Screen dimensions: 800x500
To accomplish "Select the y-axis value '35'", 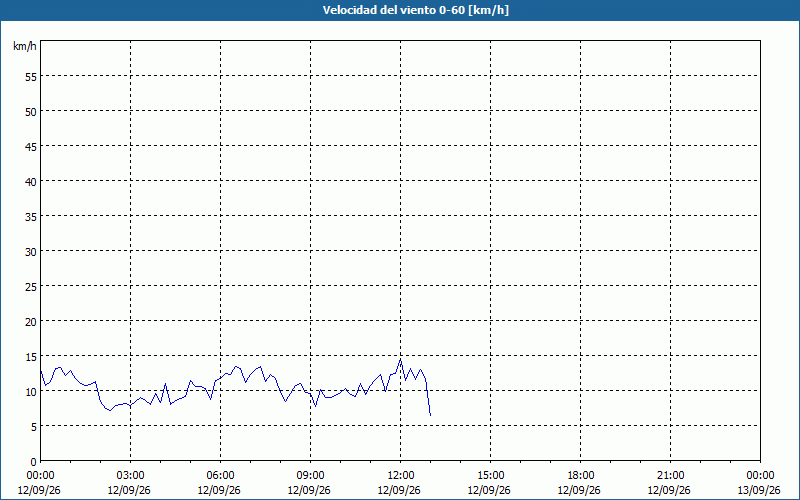I will point(31,217).
